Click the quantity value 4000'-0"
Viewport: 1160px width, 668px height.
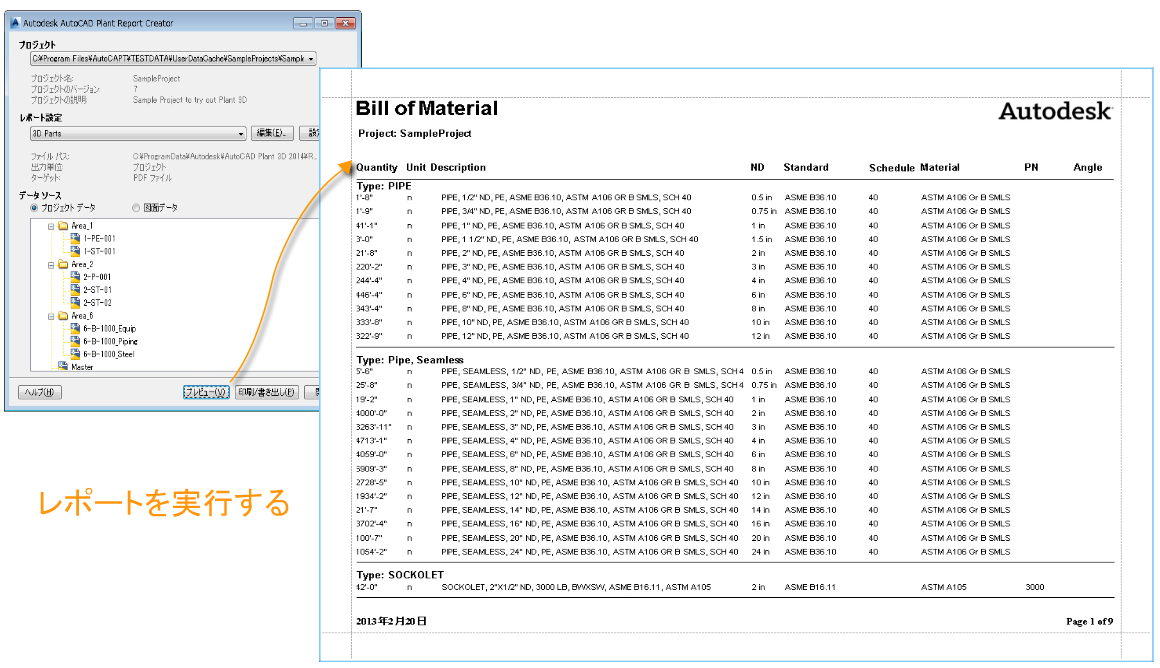tap(371, 414)
